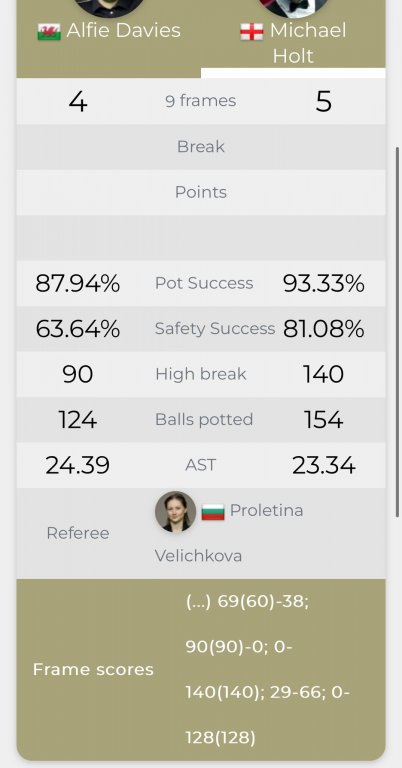Click the Welsh flag icon beside Alfie Davies
The width and height of the screenshot is (402, 768).
click(x=49, y=32)
